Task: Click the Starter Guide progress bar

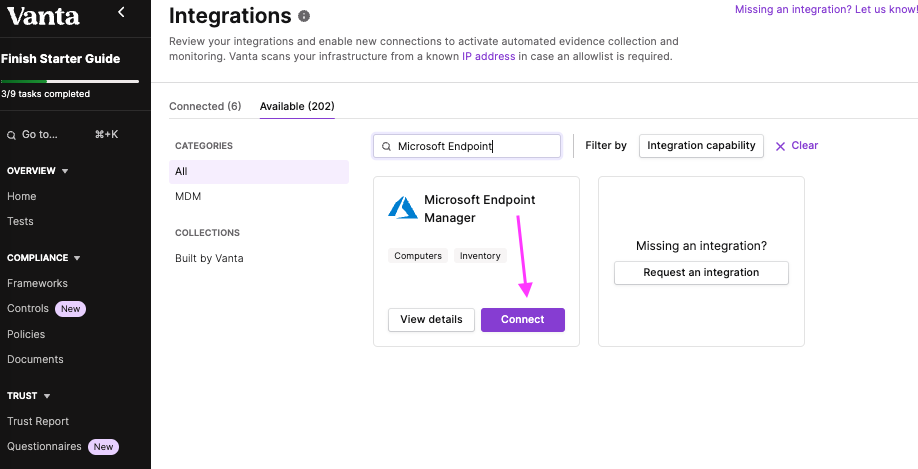Action: pos(70,81)
